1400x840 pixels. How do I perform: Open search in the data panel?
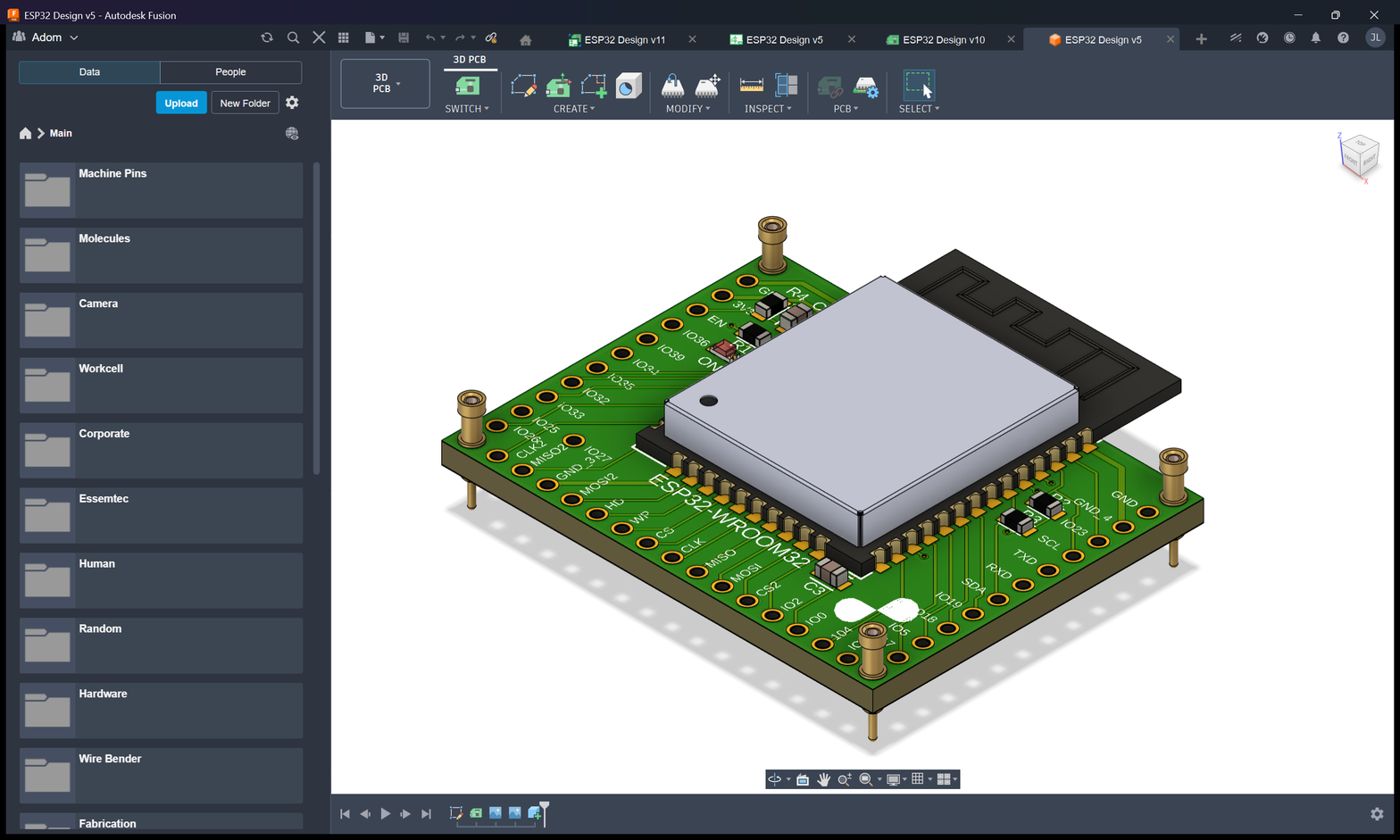point(293,37)
